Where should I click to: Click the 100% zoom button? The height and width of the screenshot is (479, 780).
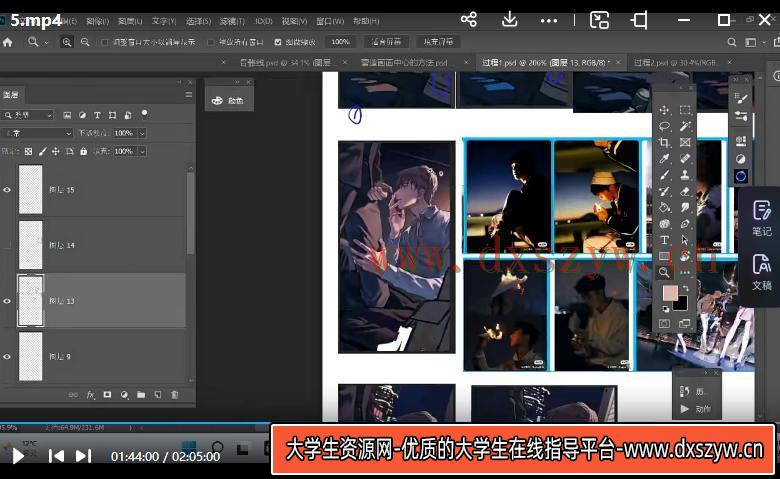[x=341, y=42]
